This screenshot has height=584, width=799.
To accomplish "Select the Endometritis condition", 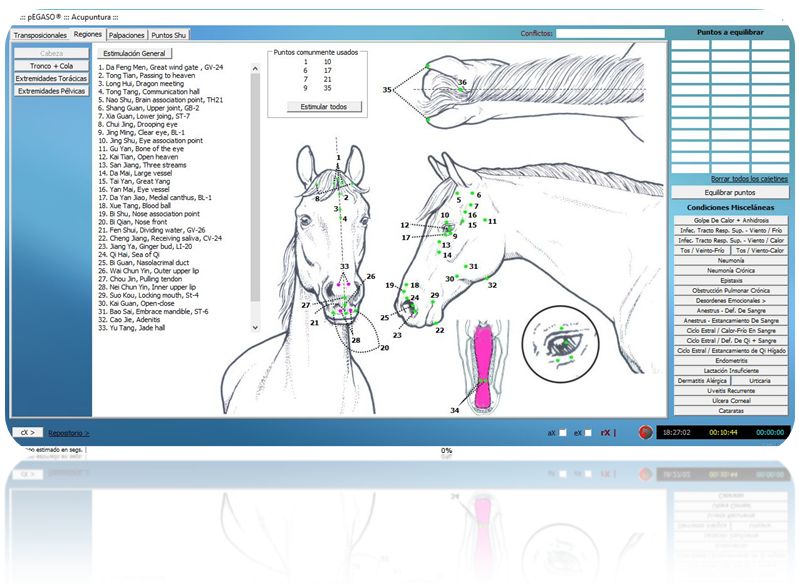I will click(731, 360).
